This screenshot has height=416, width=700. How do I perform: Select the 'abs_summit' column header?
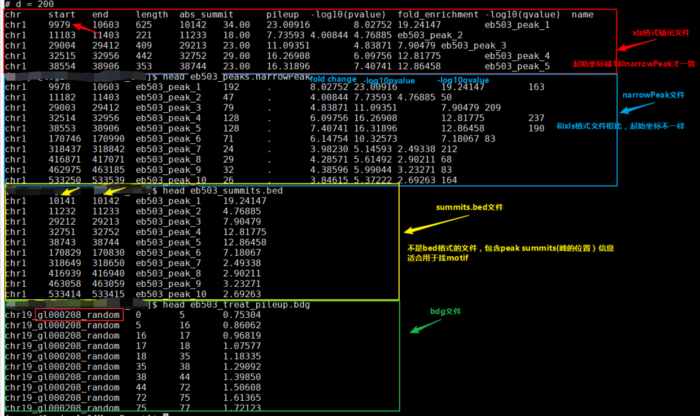(x=206, y=15)
